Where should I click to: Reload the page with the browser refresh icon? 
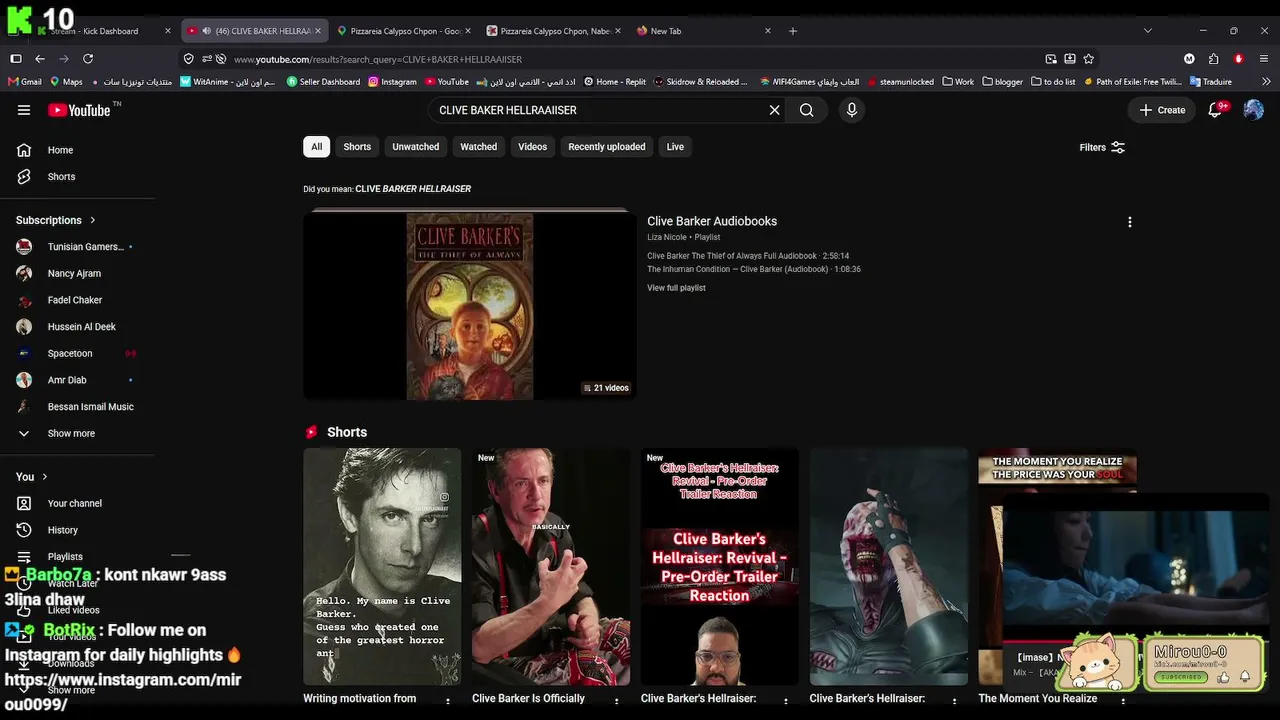tap(88, 59)
